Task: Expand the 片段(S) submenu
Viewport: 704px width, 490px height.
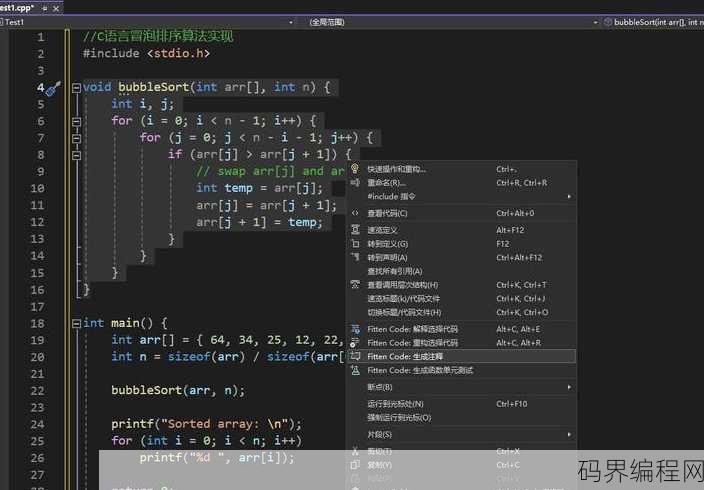Action: (x=461, y=434)
